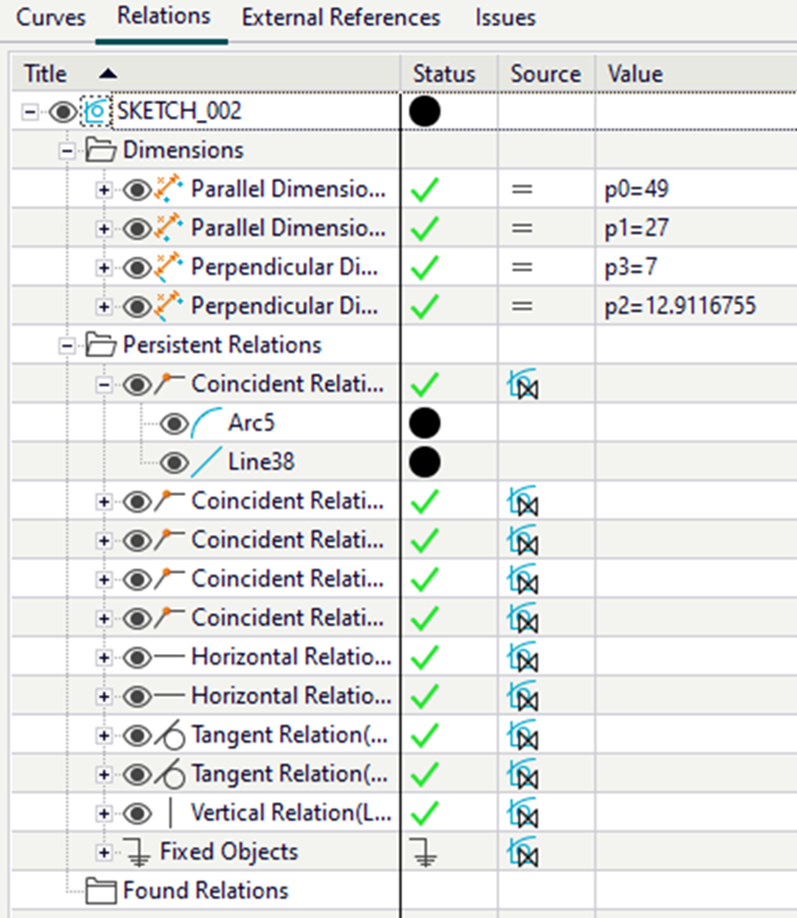Expand the Fixed Objects node
The height and width of the screenshot is (918, 797).
[103, 852]
